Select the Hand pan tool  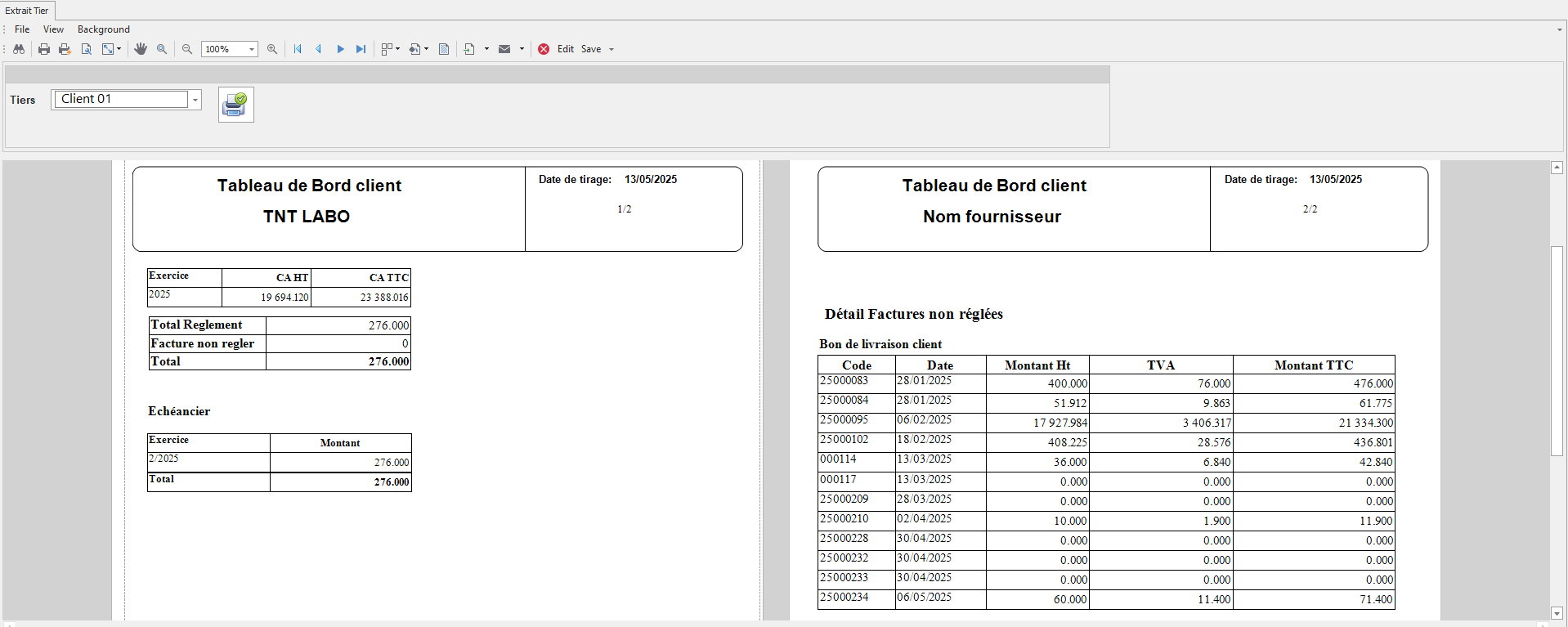[x=141, y=49]
